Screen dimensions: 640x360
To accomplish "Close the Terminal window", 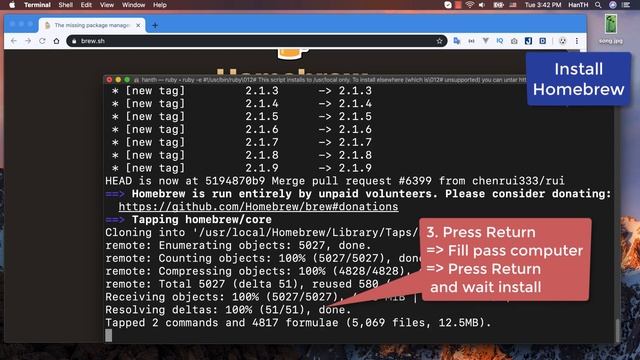I will tap(109, 80).
